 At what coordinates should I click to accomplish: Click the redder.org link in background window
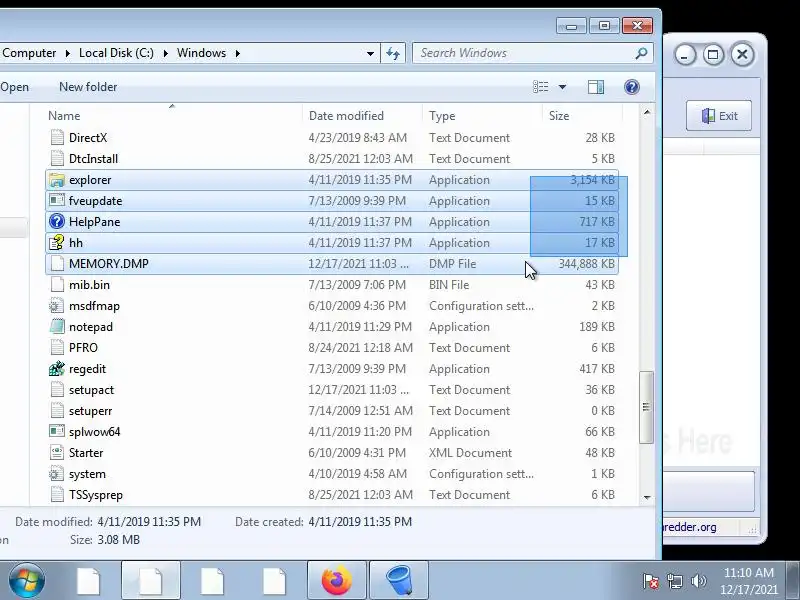[x=690, y=527]
